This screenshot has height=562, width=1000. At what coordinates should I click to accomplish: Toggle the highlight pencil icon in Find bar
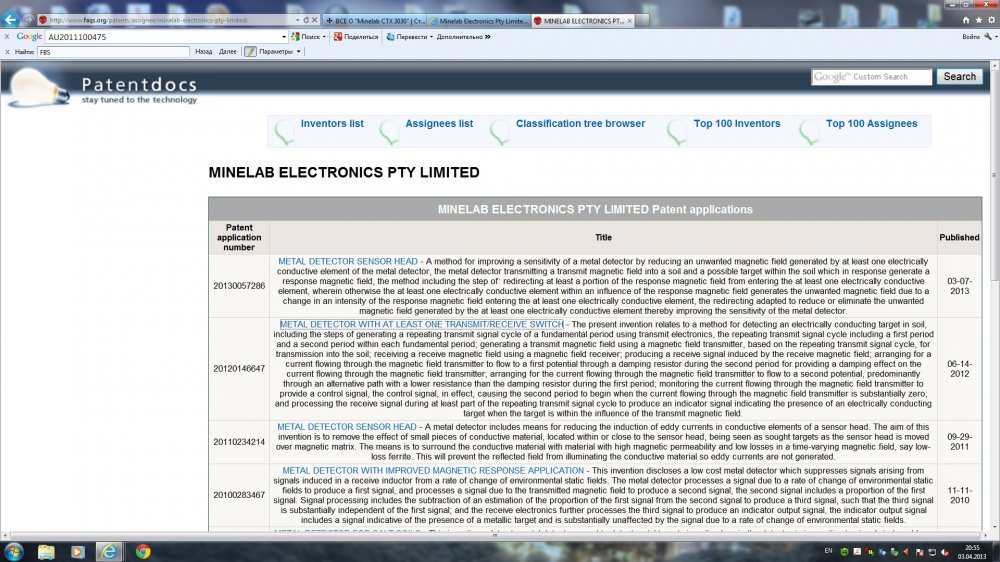[250, 52]
